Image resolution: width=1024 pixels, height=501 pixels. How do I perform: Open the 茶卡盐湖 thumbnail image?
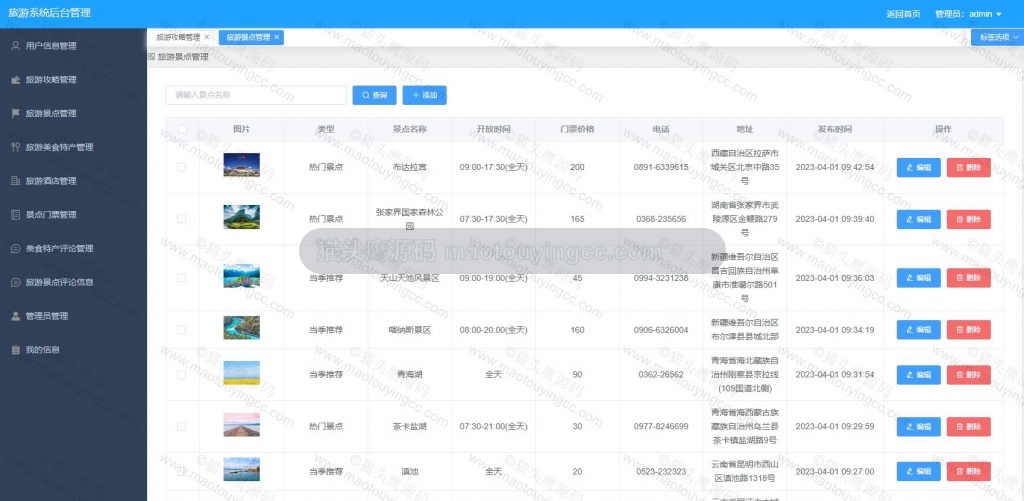pos(242,425)
